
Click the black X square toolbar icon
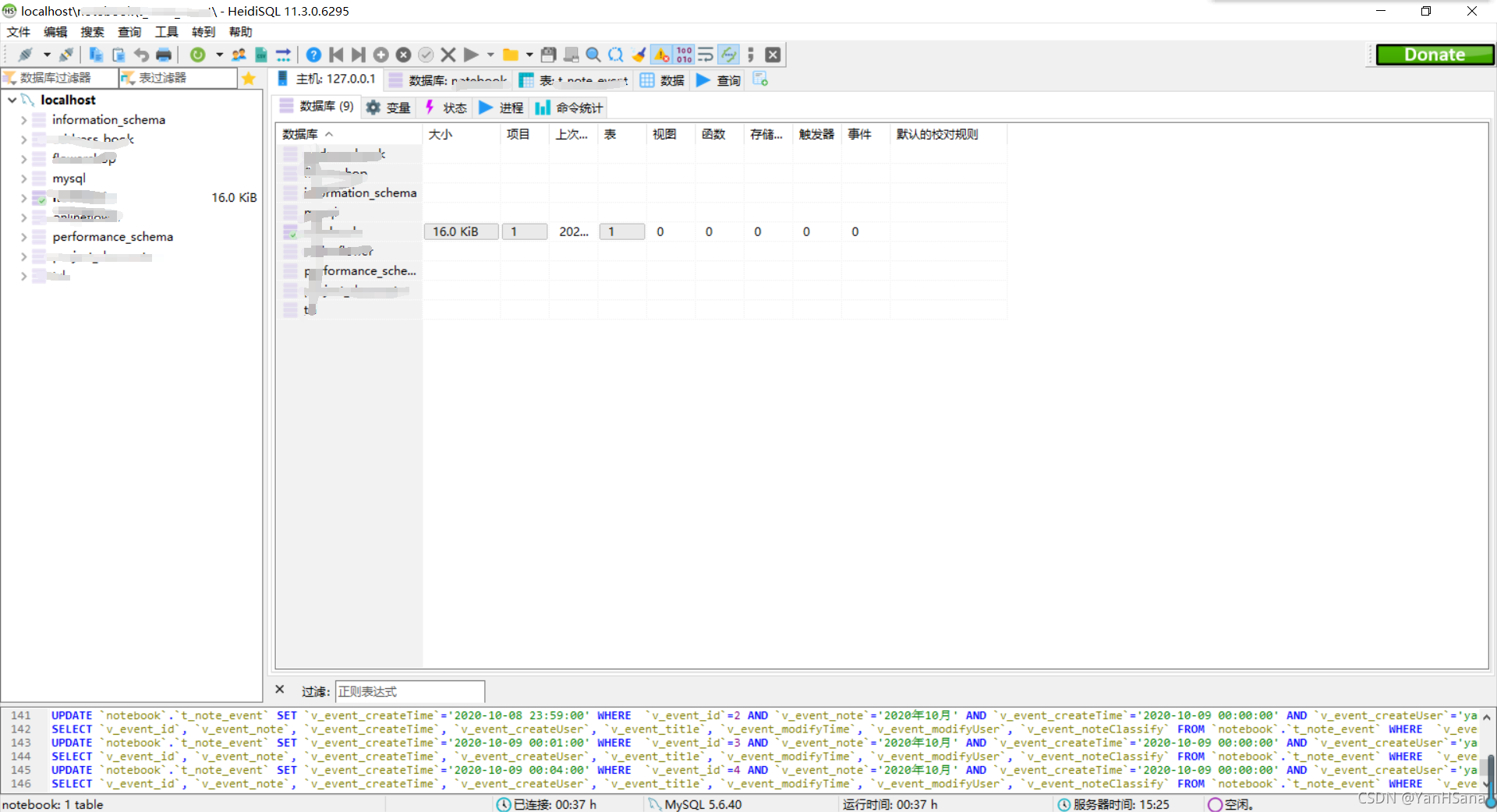pos(773,55)
